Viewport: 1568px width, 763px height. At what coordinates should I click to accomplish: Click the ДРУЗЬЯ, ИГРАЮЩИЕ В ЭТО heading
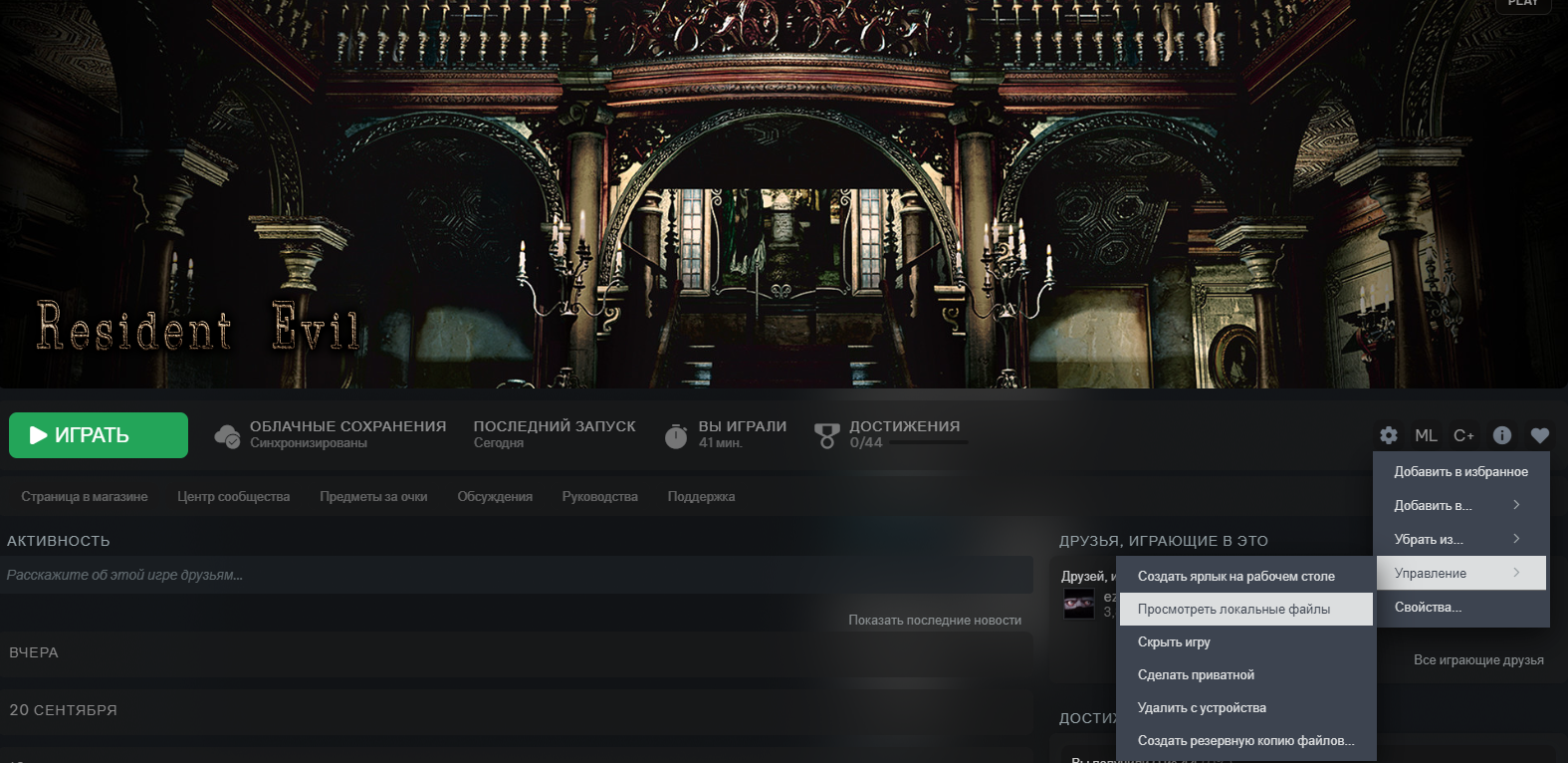tap(1164, 541)
